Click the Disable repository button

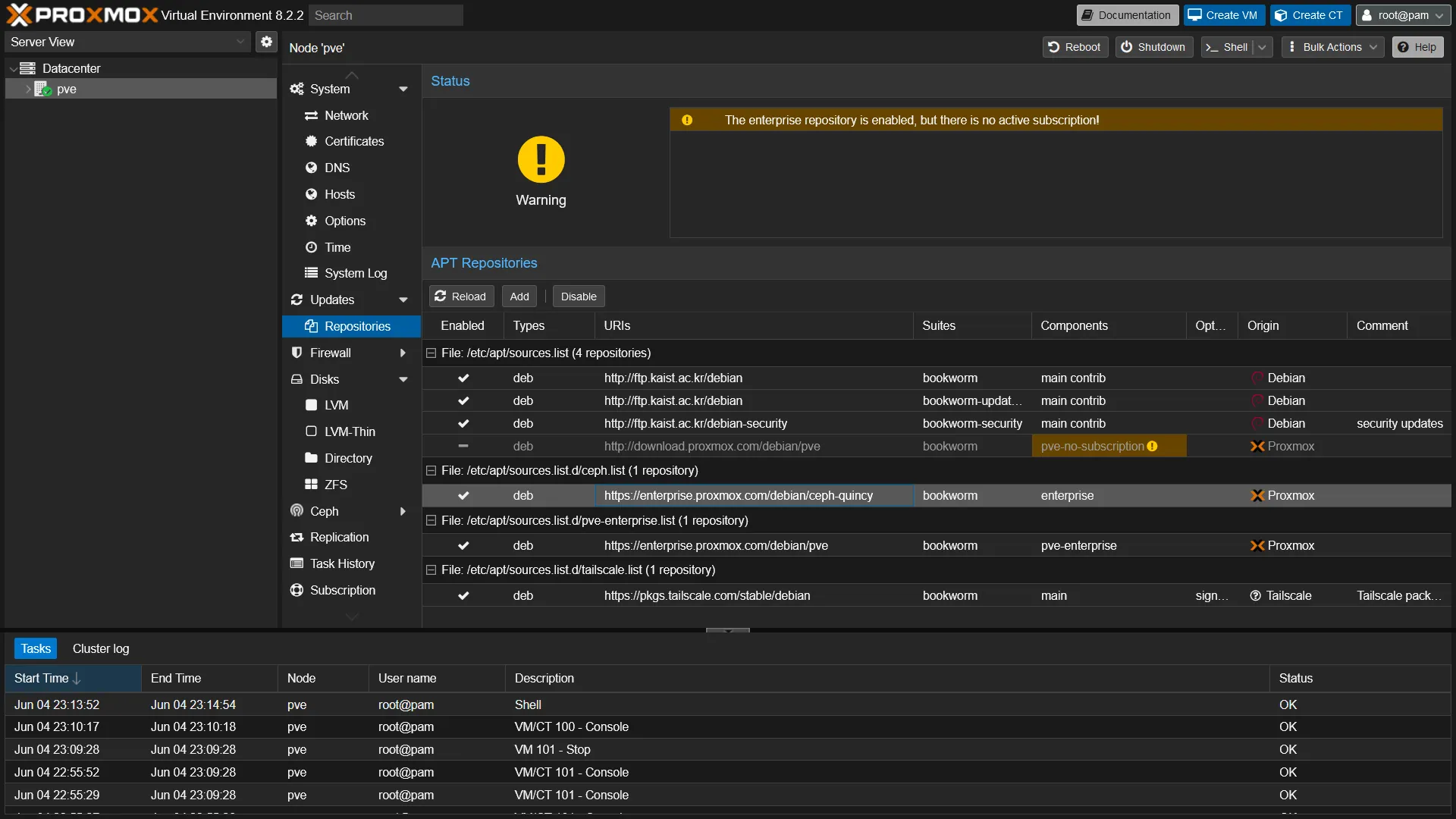578,296
